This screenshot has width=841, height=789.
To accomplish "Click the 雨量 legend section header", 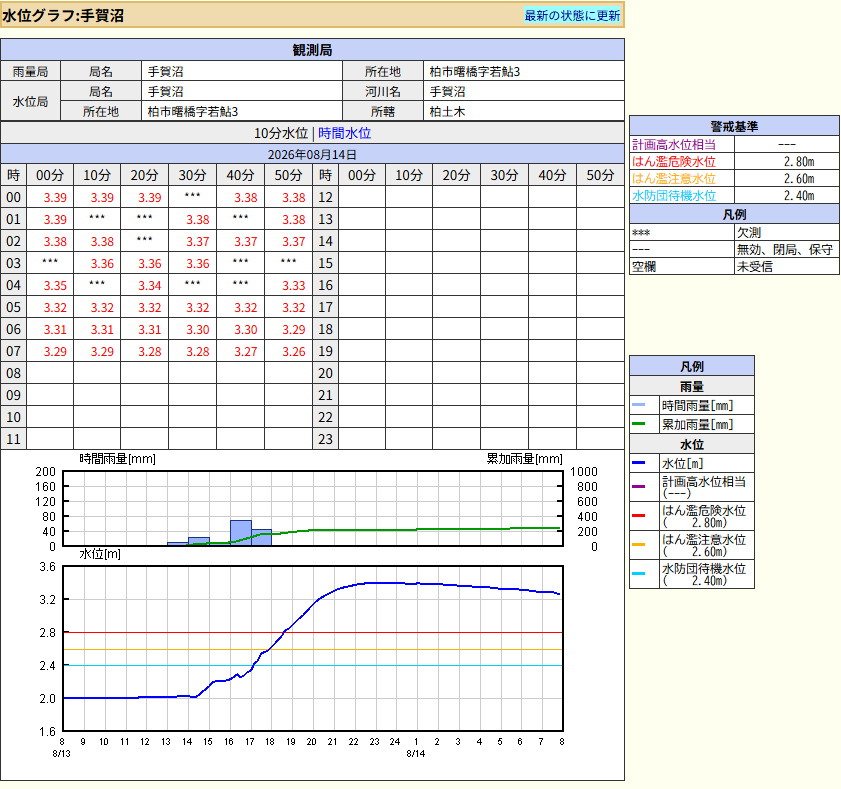I will (692, 386).
